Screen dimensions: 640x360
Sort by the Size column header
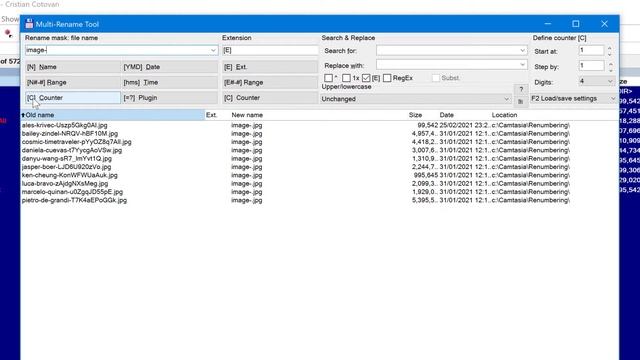click(x=422, y=115)
